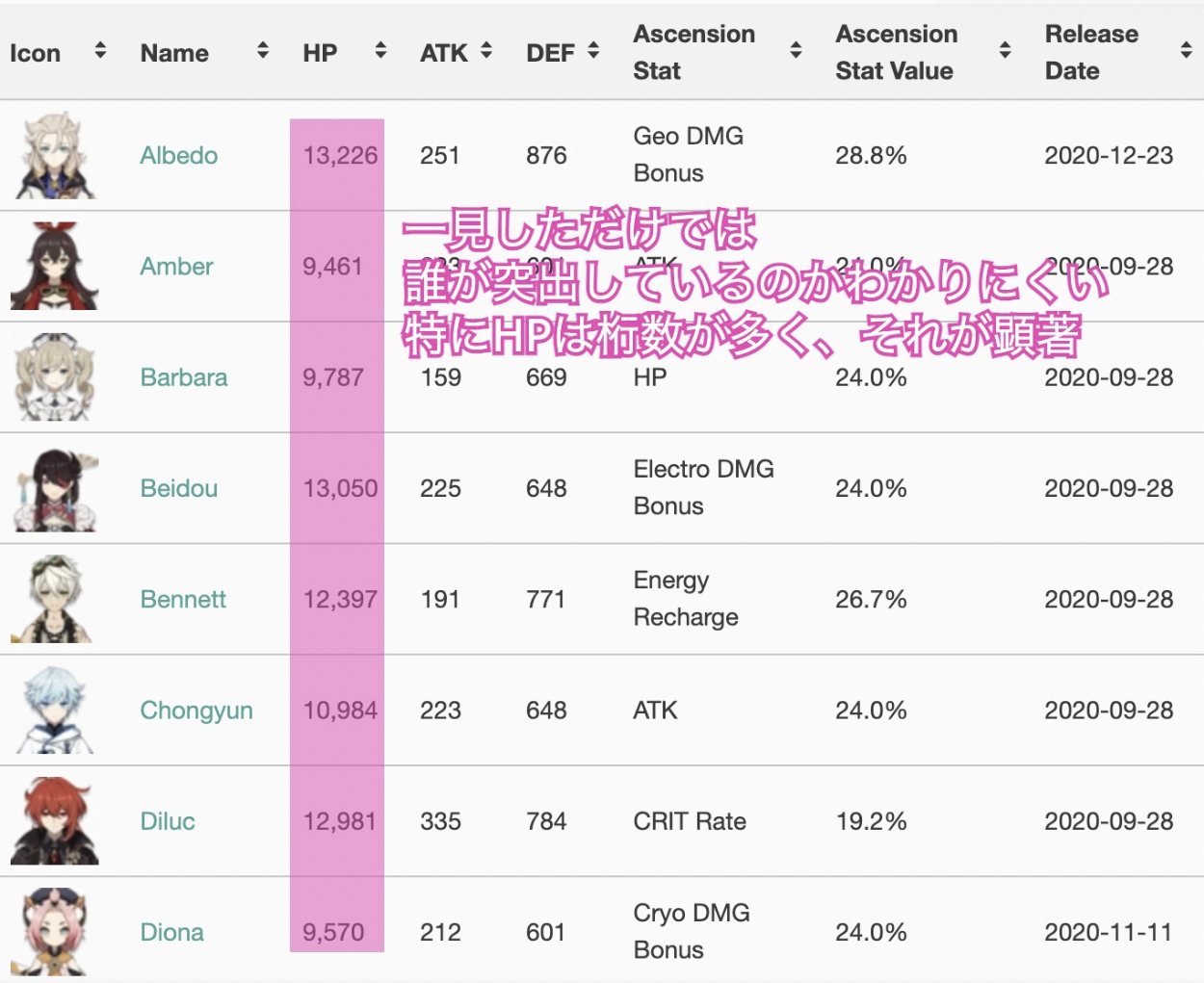The width and height of the screenshot is (1204, 983).
Task: Sort by Ascension Stat Value arrows
Action: [x=1005, y=51]
